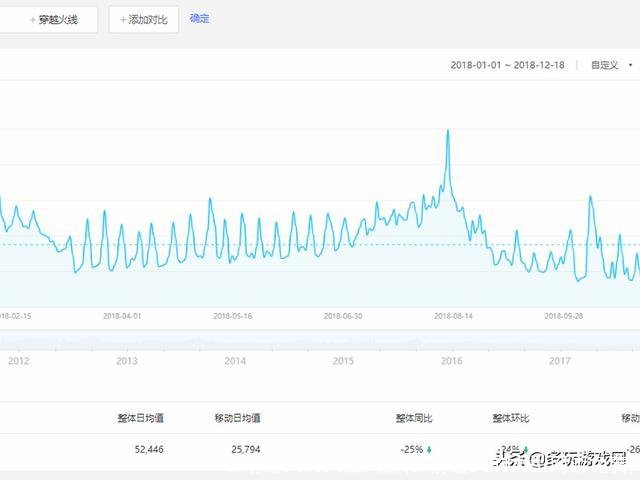
Task: Click the 确定 confirm link
Action: (200, 19)
